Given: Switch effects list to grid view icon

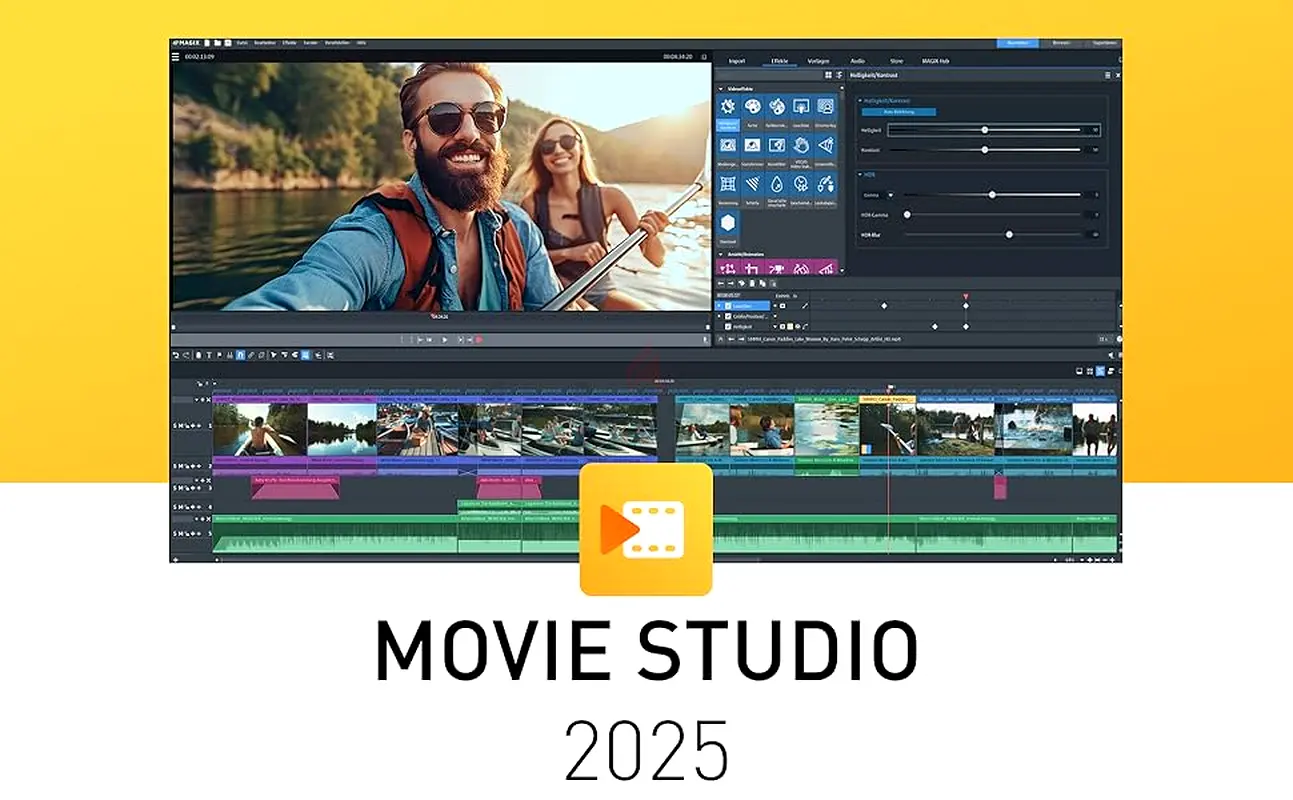Looking at the screenshot, I should pyautogui.click(x=828, y=75).
